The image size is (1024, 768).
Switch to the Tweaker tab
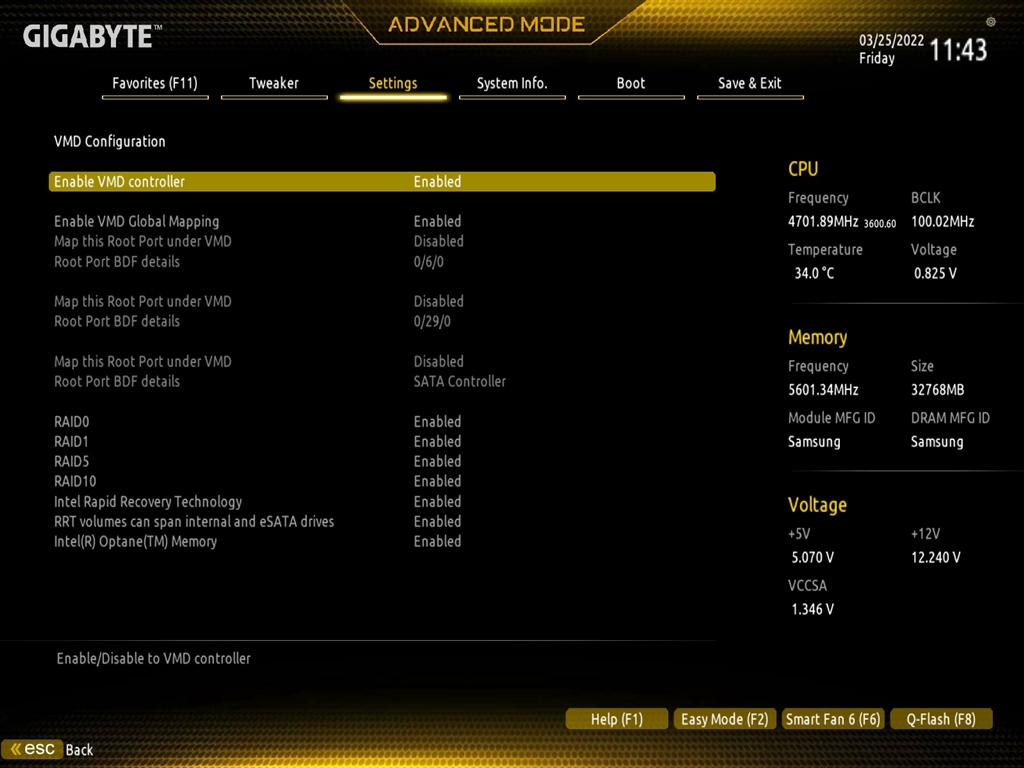274,84
